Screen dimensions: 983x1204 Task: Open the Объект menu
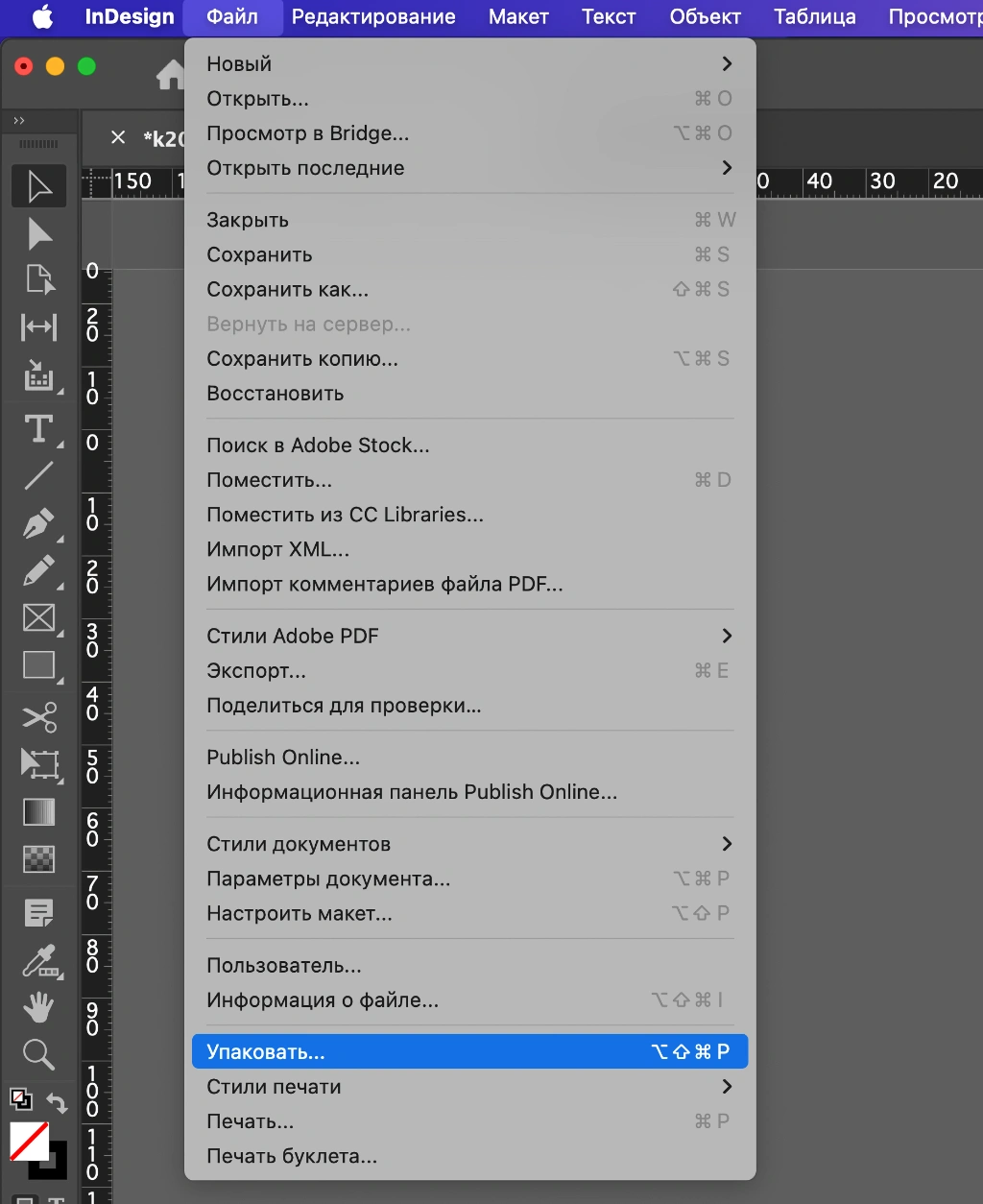tap(705, 16)
